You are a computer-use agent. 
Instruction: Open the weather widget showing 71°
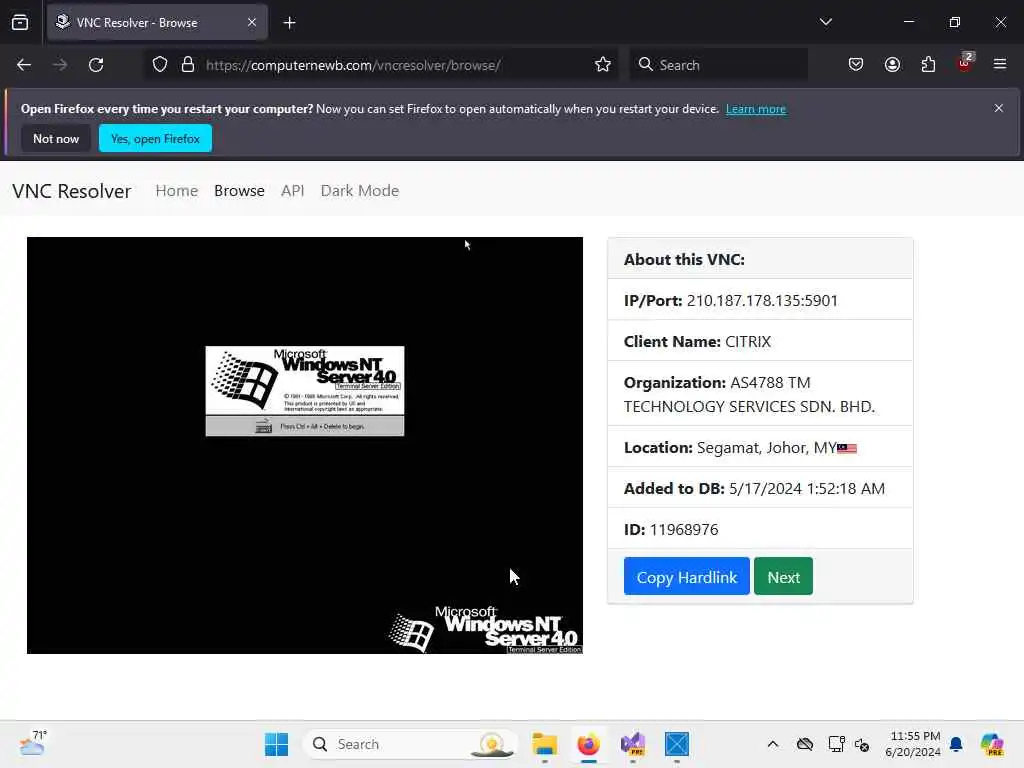pos(33,743)
